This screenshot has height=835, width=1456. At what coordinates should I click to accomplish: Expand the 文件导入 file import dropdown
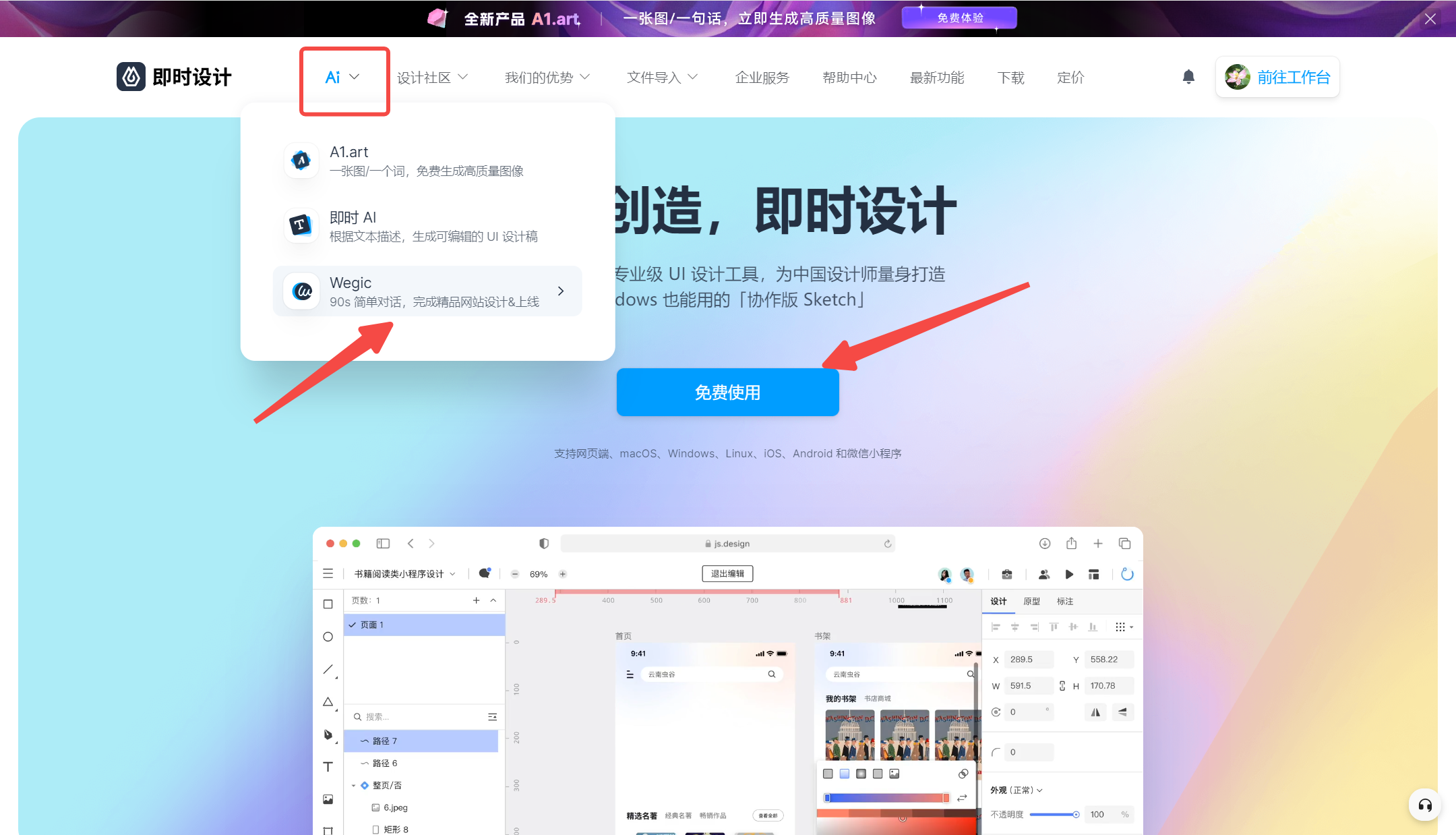pos(661,77)
